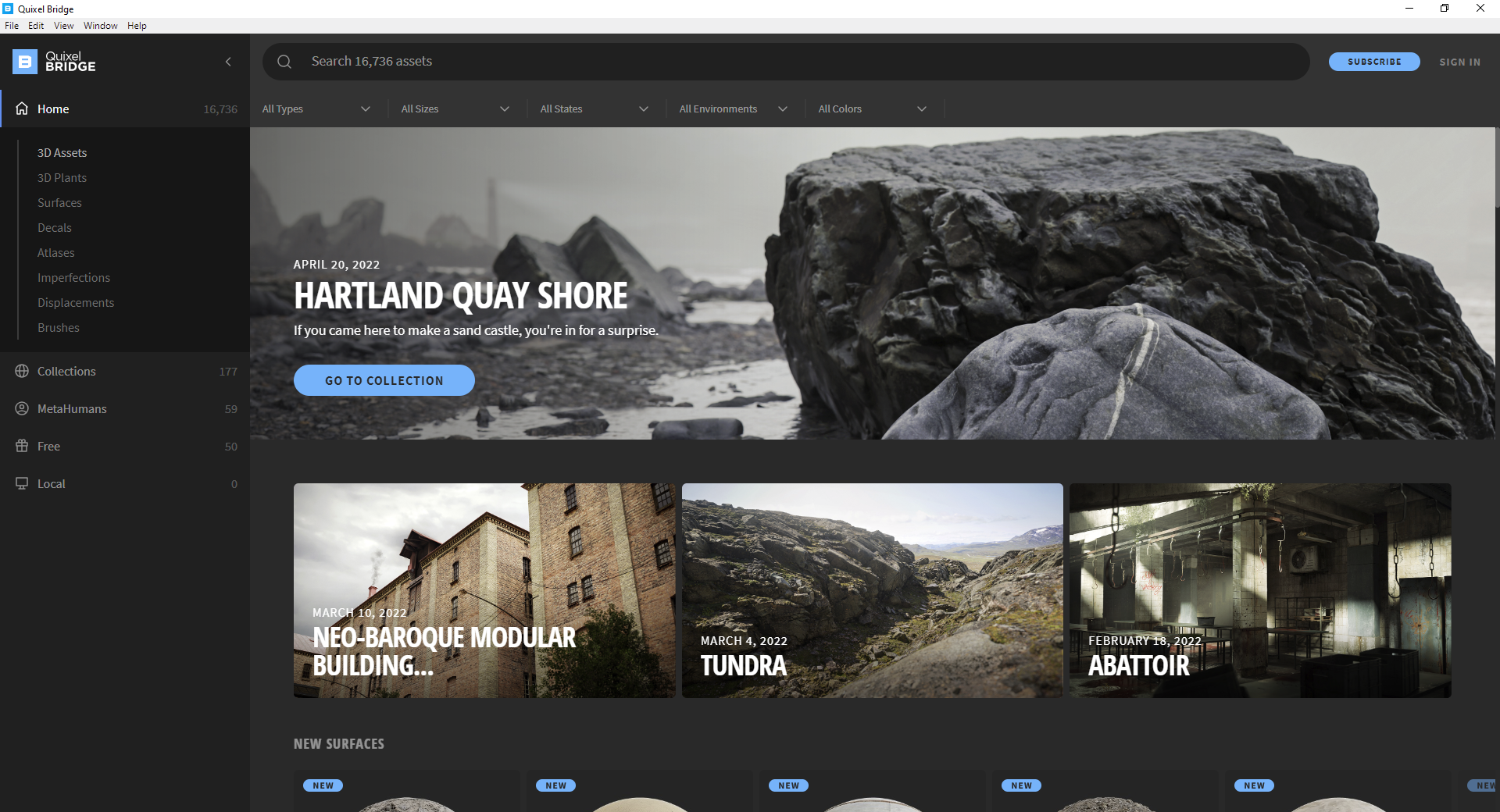Screen dimensions: 1500x812
Task: Click the Free gift icon
Action: coord(22,446)
